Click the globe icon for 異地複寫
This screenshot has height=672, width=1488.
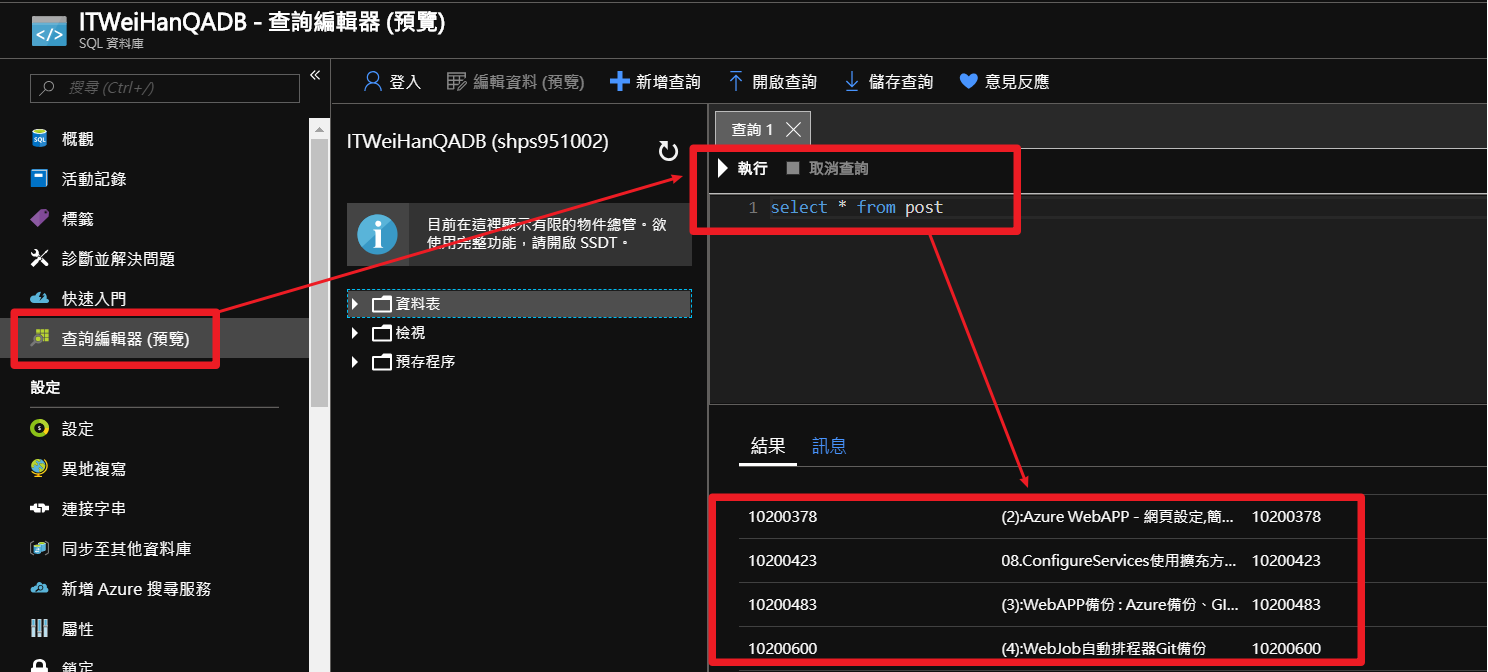pyautogui.click(x=40, y=469)
